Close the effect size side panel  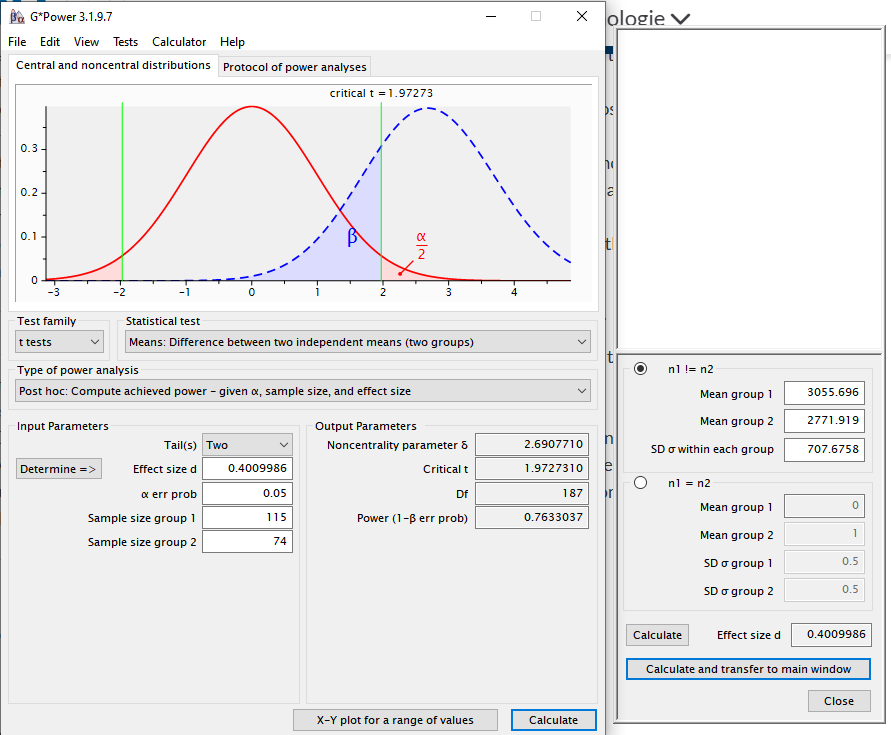[838, 701]
